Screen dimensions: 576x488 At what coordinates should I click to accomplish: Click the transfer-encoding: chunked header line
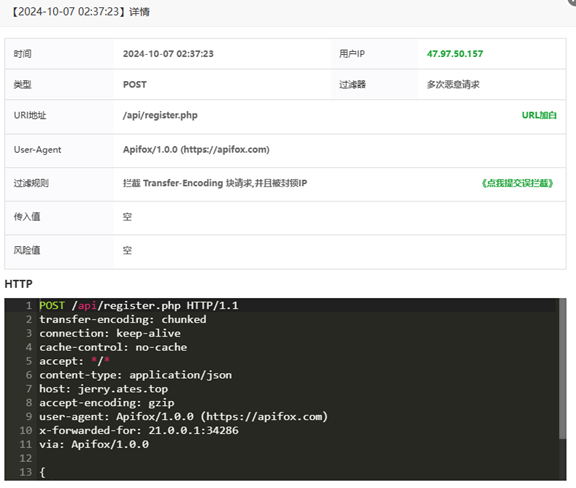click(x=123, y=319)
